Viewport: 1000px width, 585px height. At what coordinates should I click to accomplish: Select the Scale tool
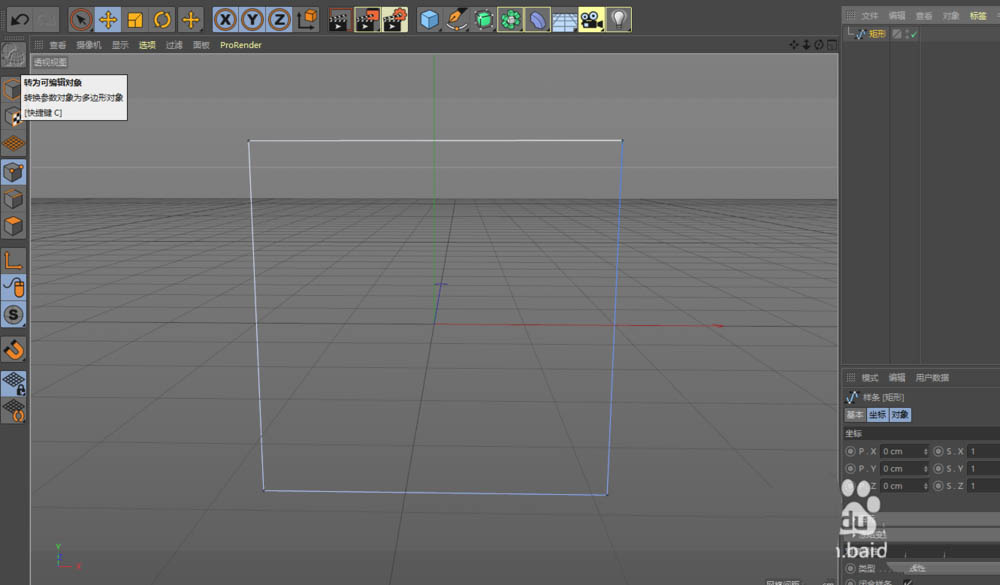click(133, 19)
